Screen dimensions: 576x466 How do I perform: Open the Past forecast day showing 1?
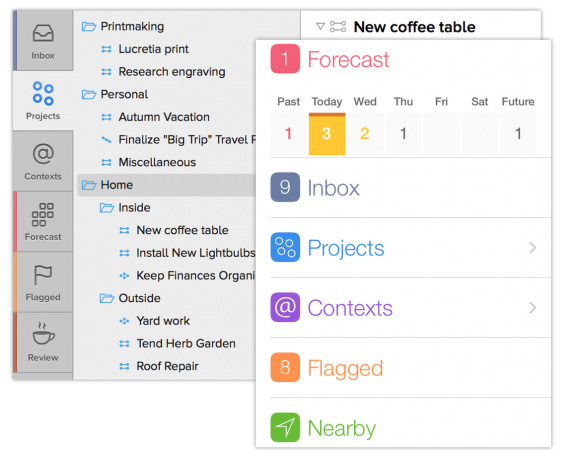288,134
